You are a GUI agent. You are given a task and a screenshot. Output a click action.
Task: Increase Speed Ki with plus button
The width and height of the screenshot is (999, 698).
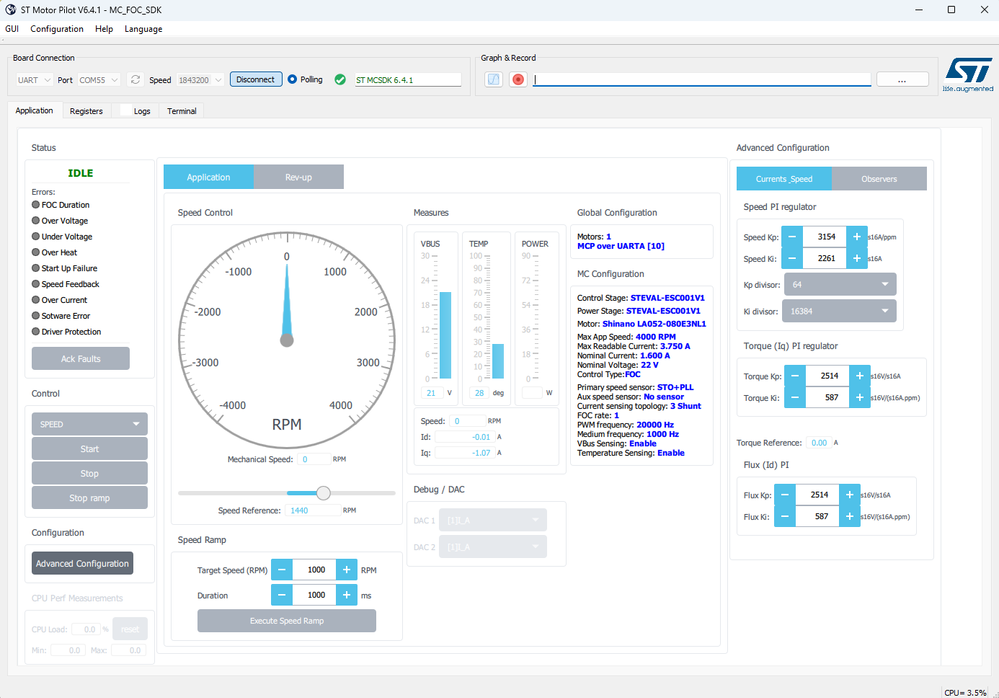(857, 259)
